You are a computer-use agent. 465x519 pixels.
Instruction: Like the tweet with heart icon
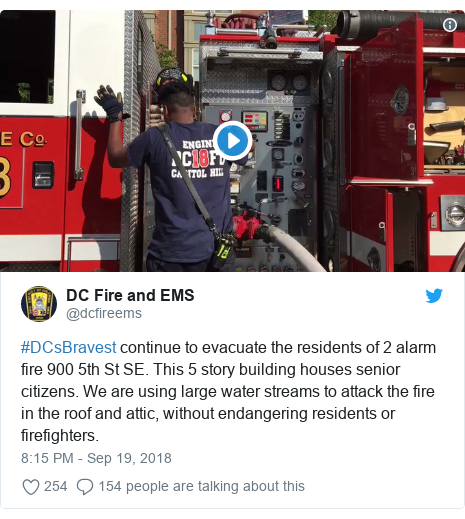31,486
